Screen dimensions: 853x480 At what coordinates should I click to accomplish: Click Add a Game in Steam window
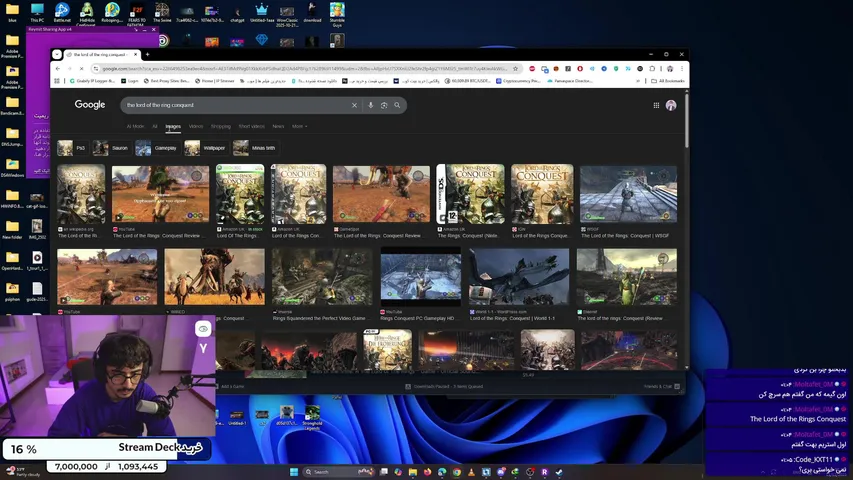click(x=230, y=386)
